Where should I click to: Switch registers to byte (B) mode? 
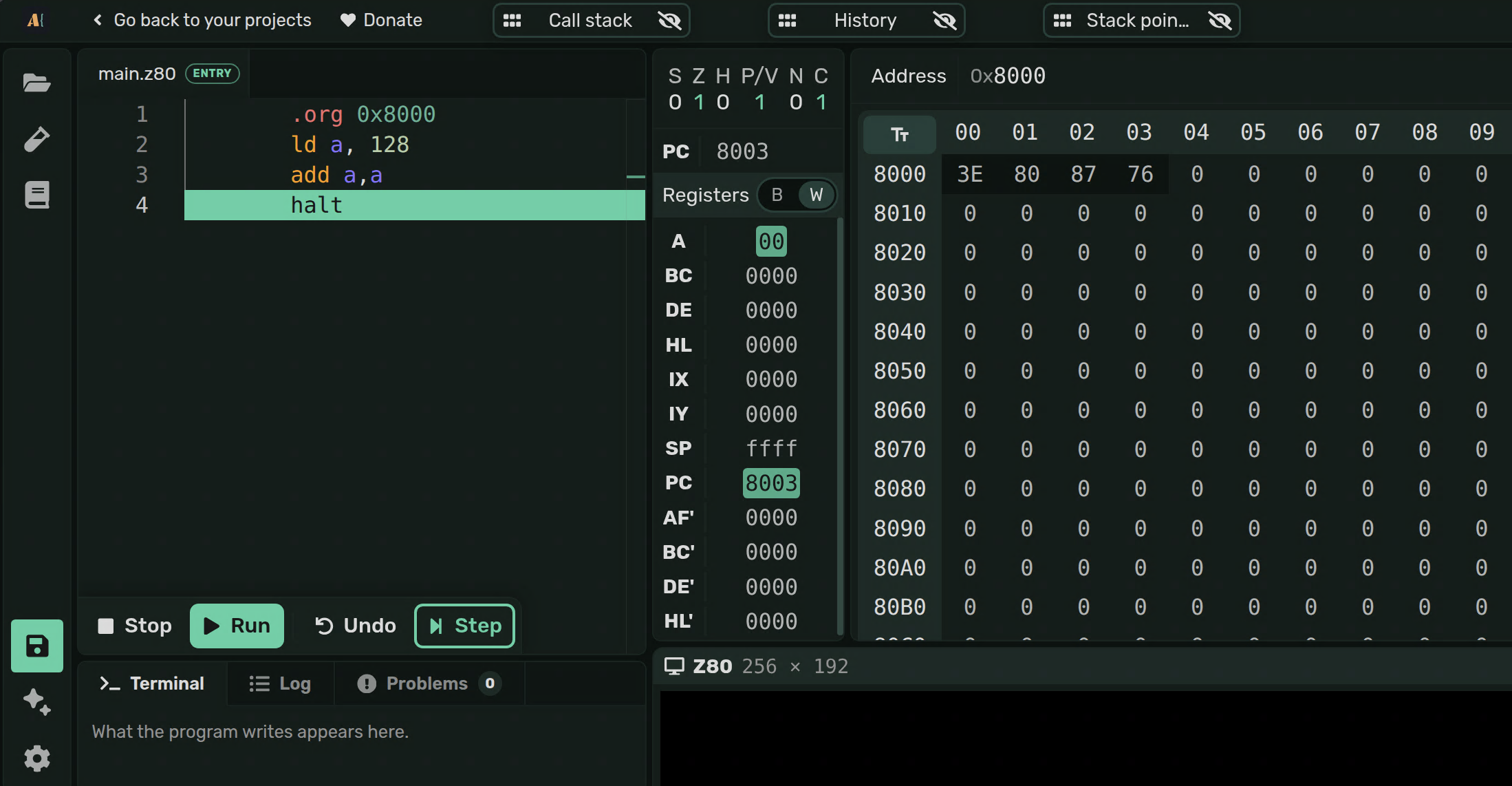click(777, 195)
